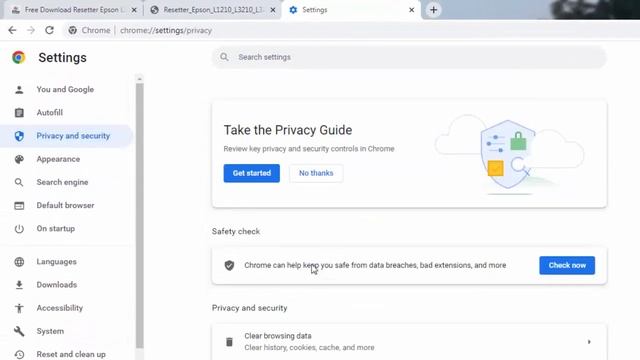Screen dimensions: 640x360
Task: Open Clear browsing data row
Action: [409, 342]
